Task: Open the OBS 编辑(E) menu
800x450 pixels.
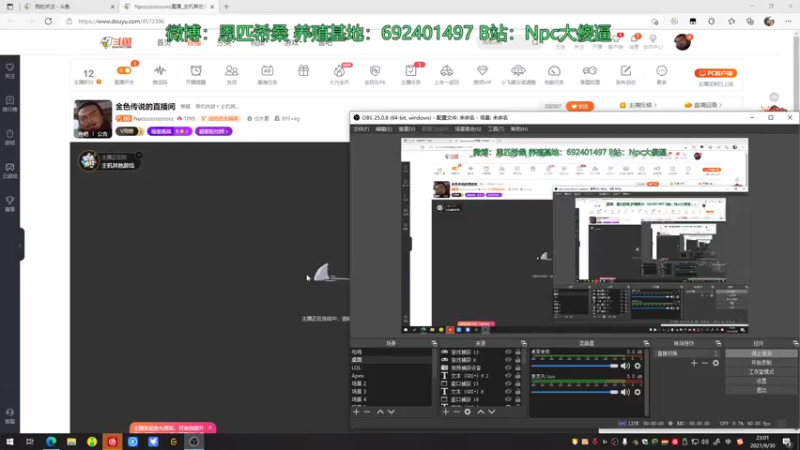Action: 384,129
